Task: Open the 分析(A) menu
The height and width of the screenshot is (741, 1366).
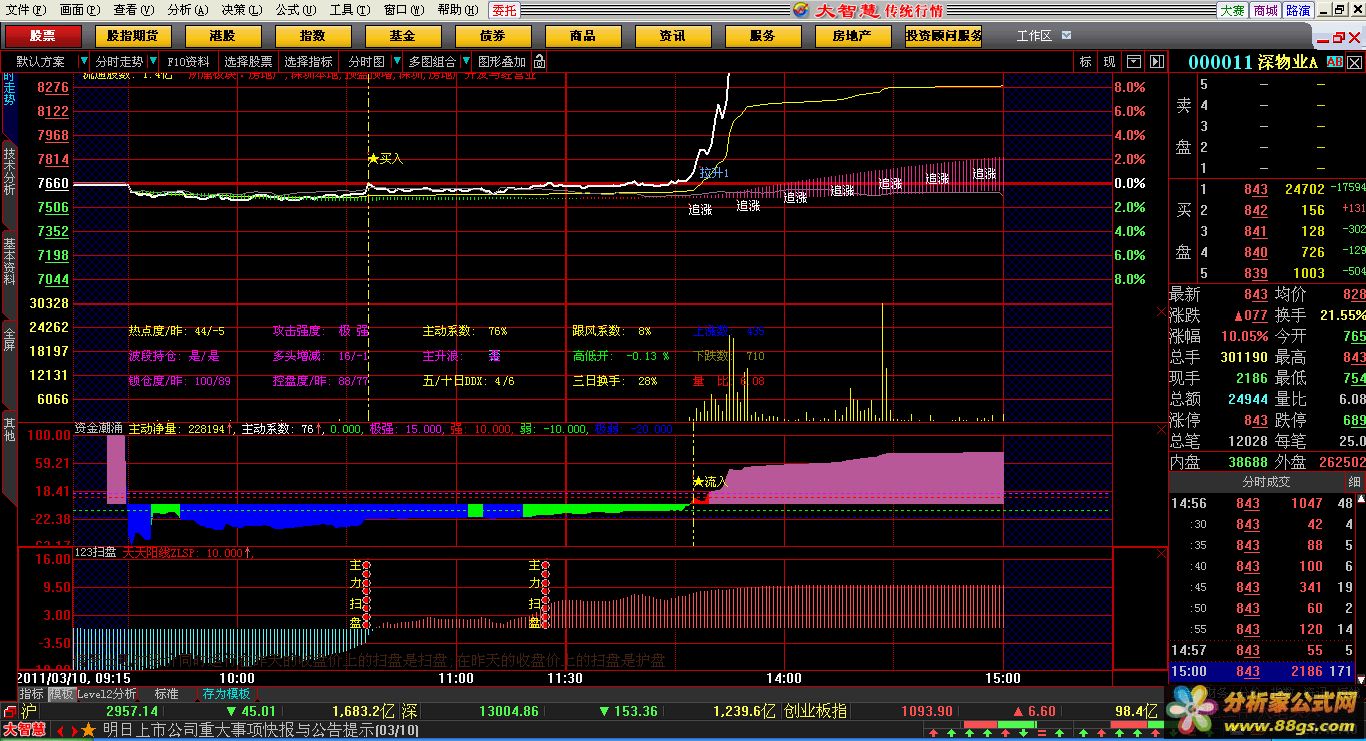Action: 187,10
